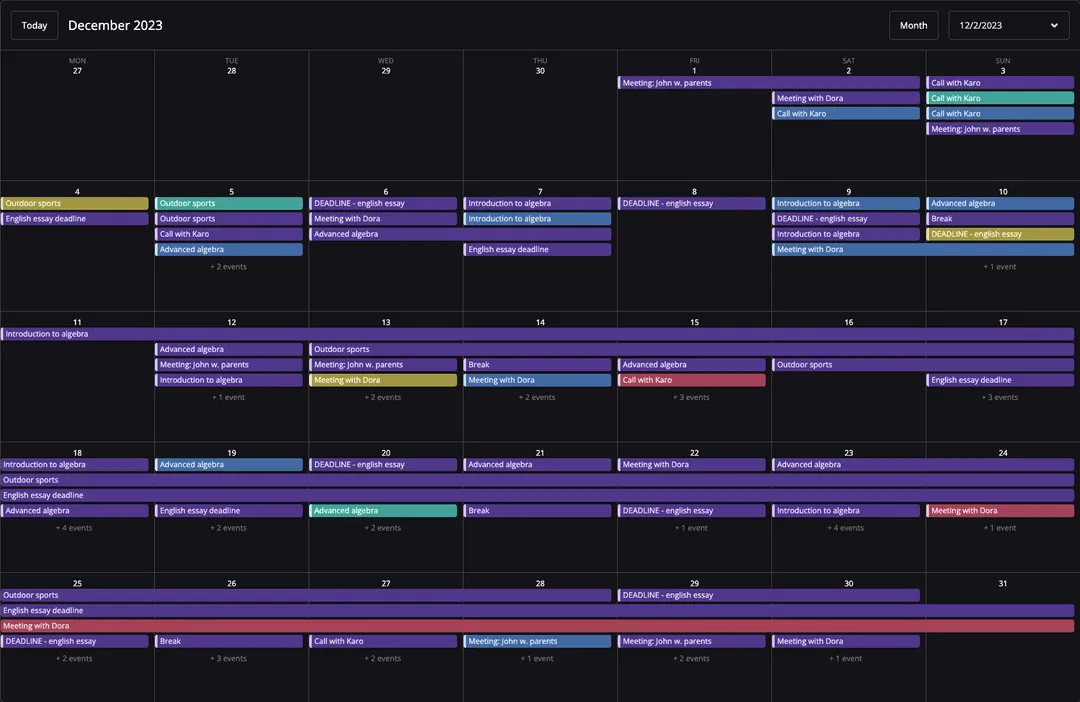Select the Introduction to algebra event on December 7
Screen dimensions: 1080x702
click(540, 203)
